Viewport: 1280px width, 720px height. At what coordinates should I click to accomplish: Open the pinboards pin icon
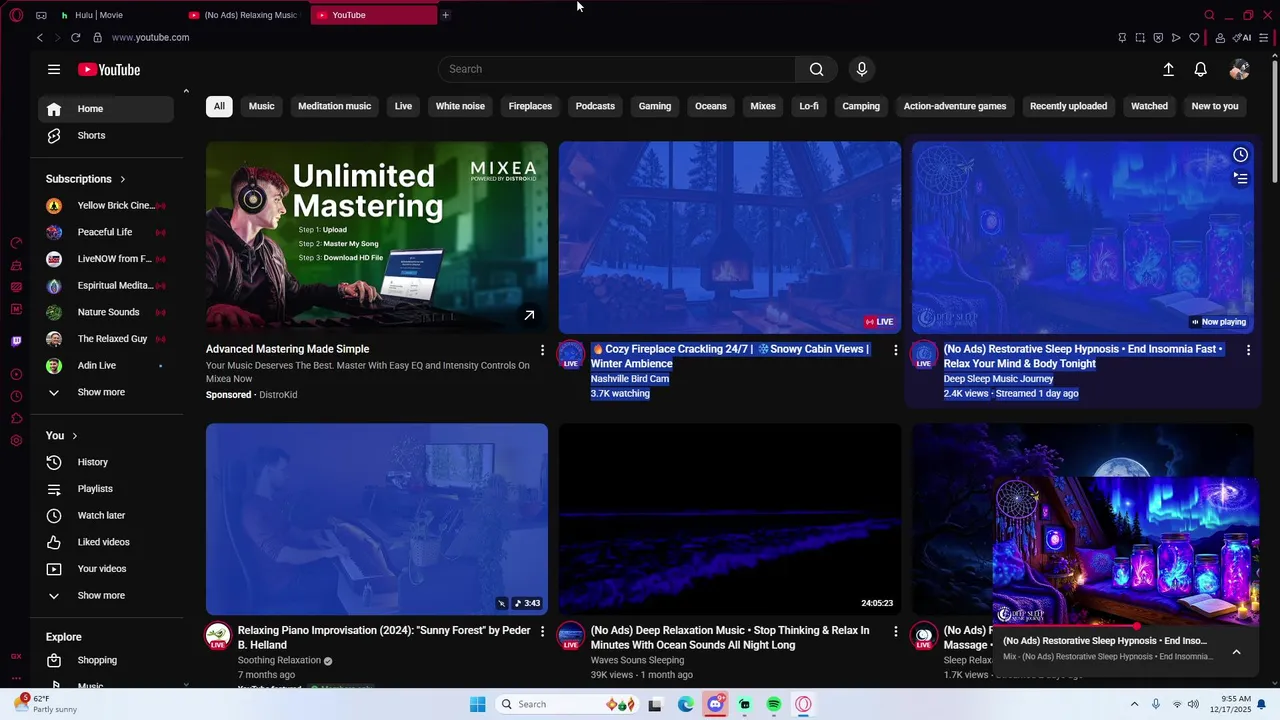(1122, 38)
